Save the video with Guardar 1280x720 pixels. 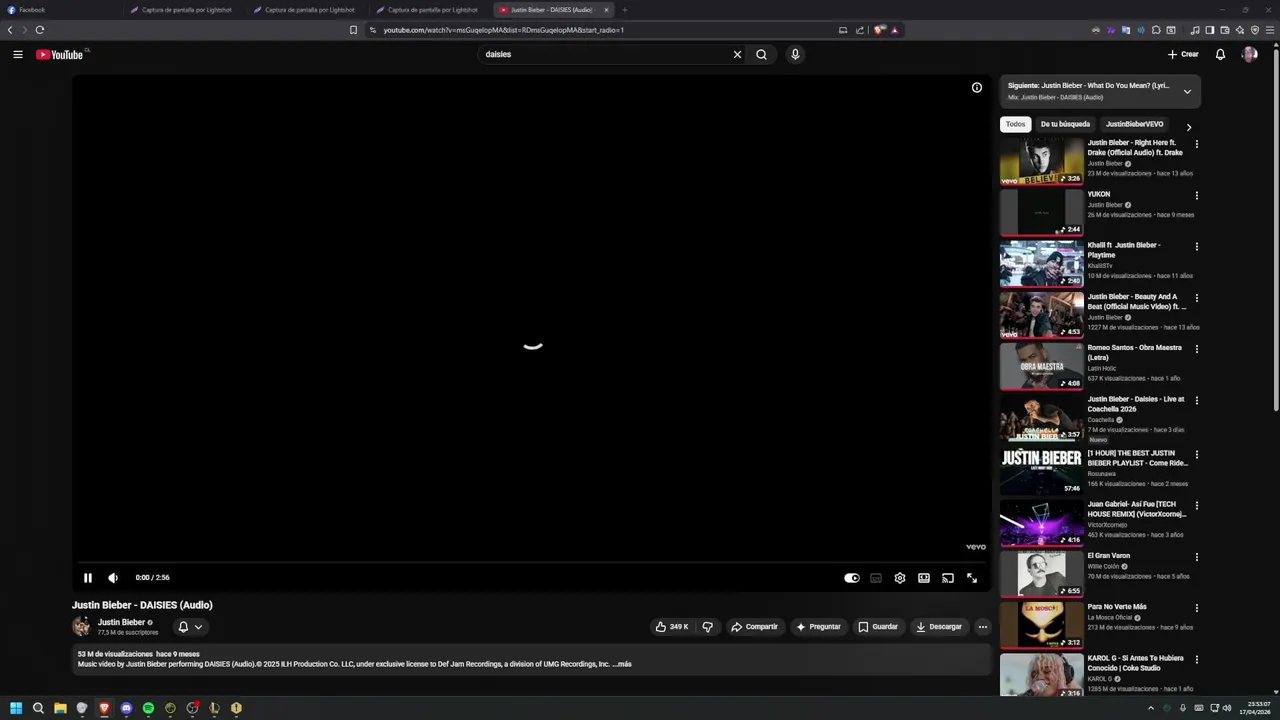(x=878, y=627)
